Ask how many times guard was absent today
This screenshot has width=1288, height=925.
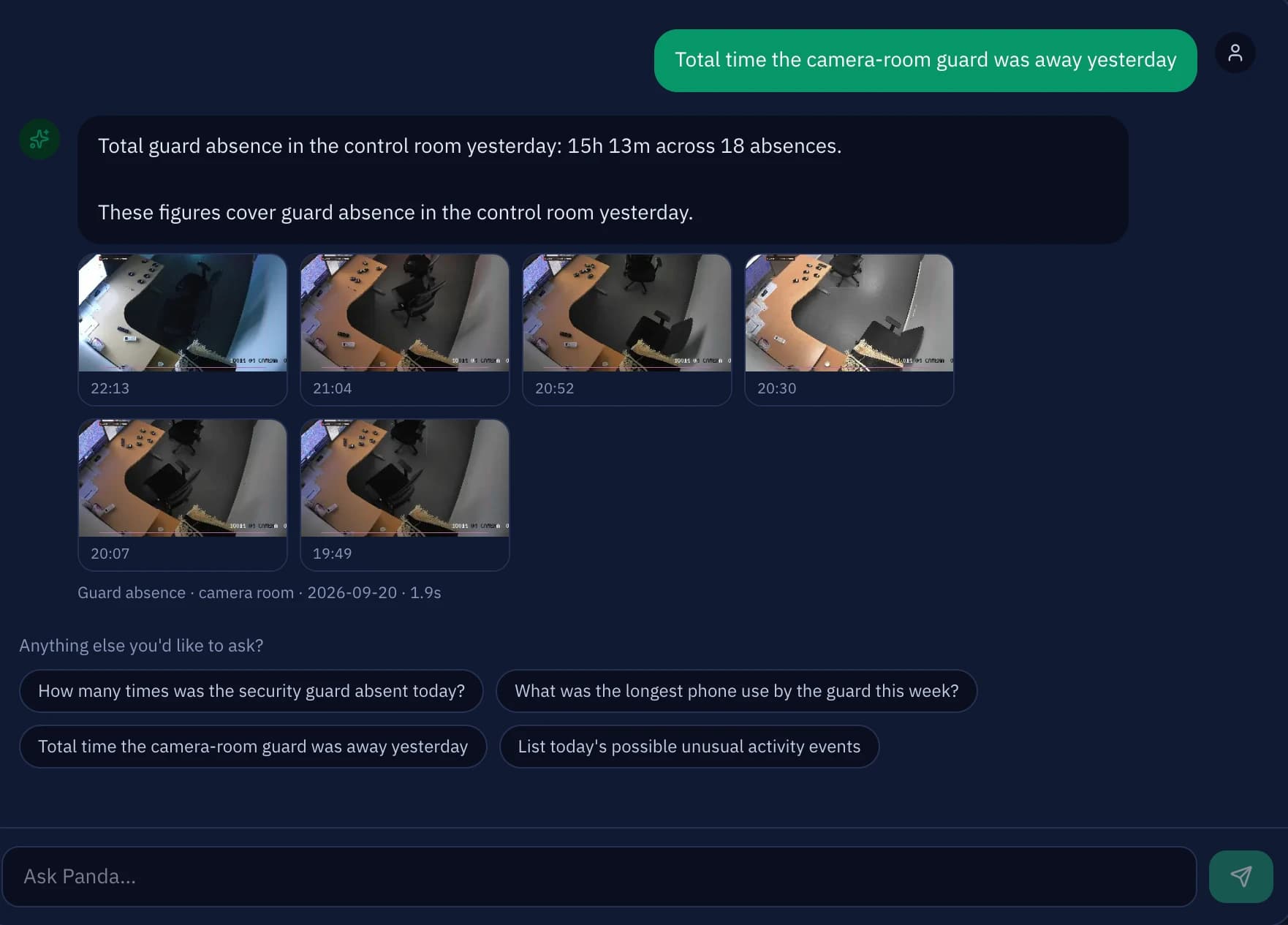[x=251, y=691]
